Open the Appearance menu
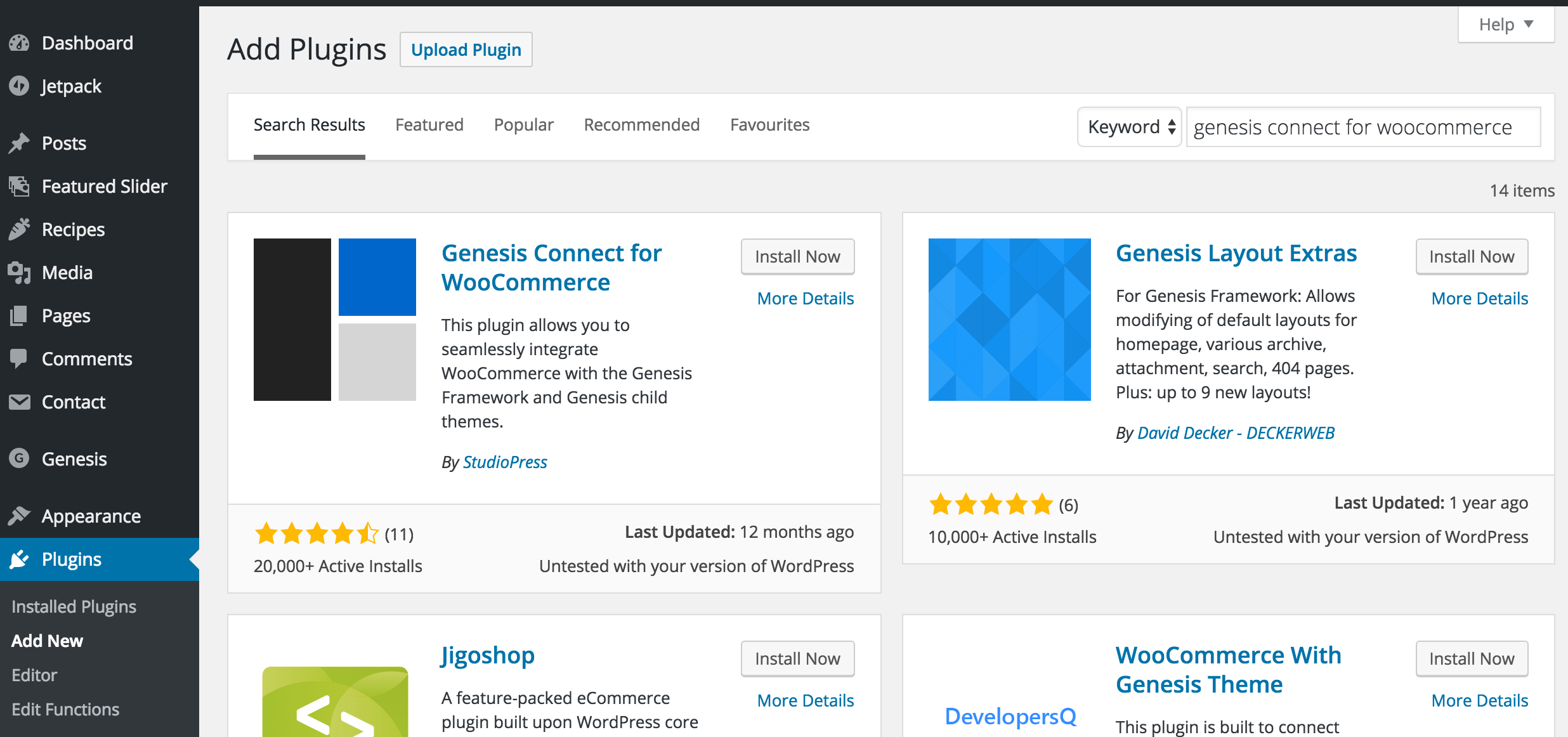The image size is (1568, 737). 100,516
